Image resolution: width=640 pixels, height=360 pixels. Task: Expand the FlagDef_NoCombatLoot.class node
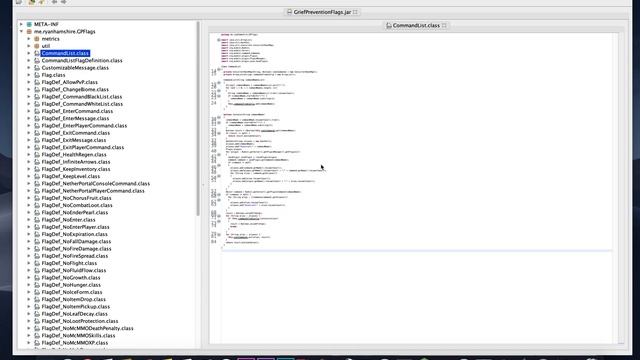click(29, 205)
